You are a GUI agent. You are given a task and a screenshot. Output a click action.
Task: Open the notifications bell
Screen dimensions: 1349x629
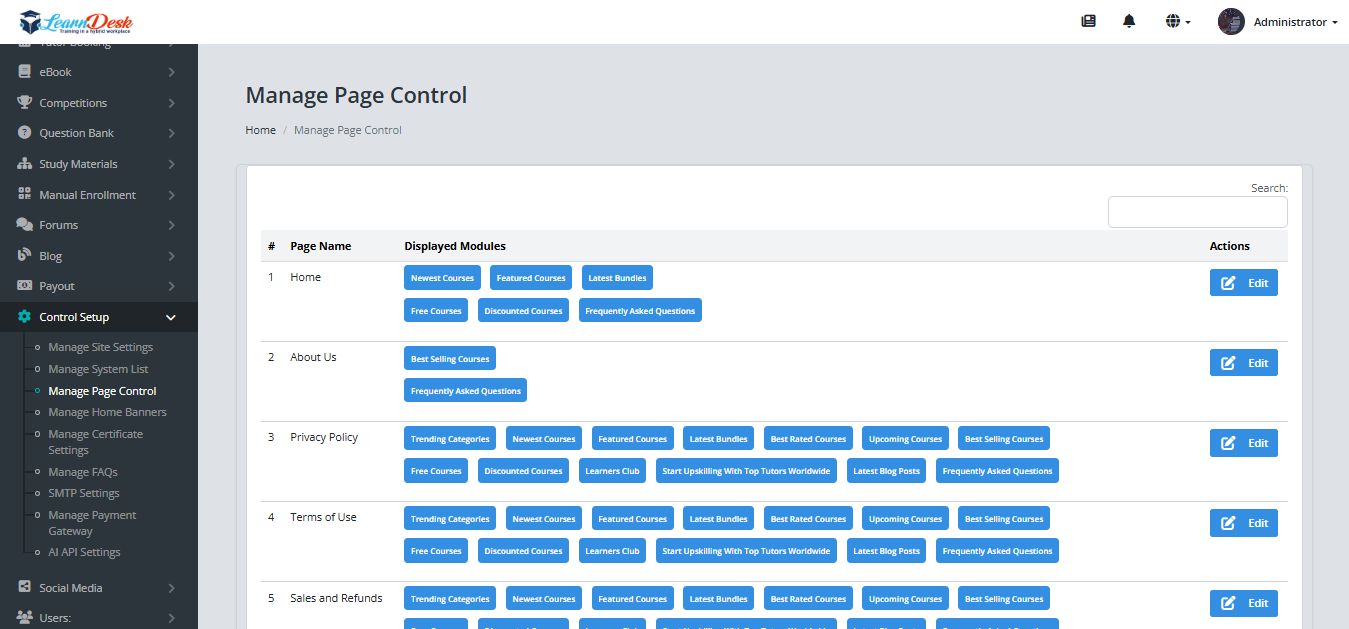[1130, 21]
